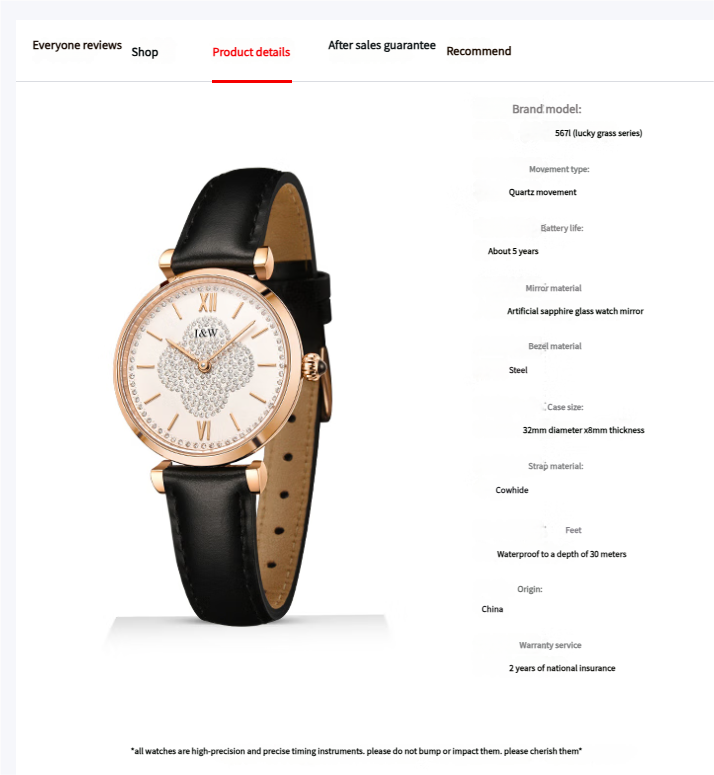Click Waterproof to 30 meters text
This screenshot has width=714, height=775.
tap(561, 554)
